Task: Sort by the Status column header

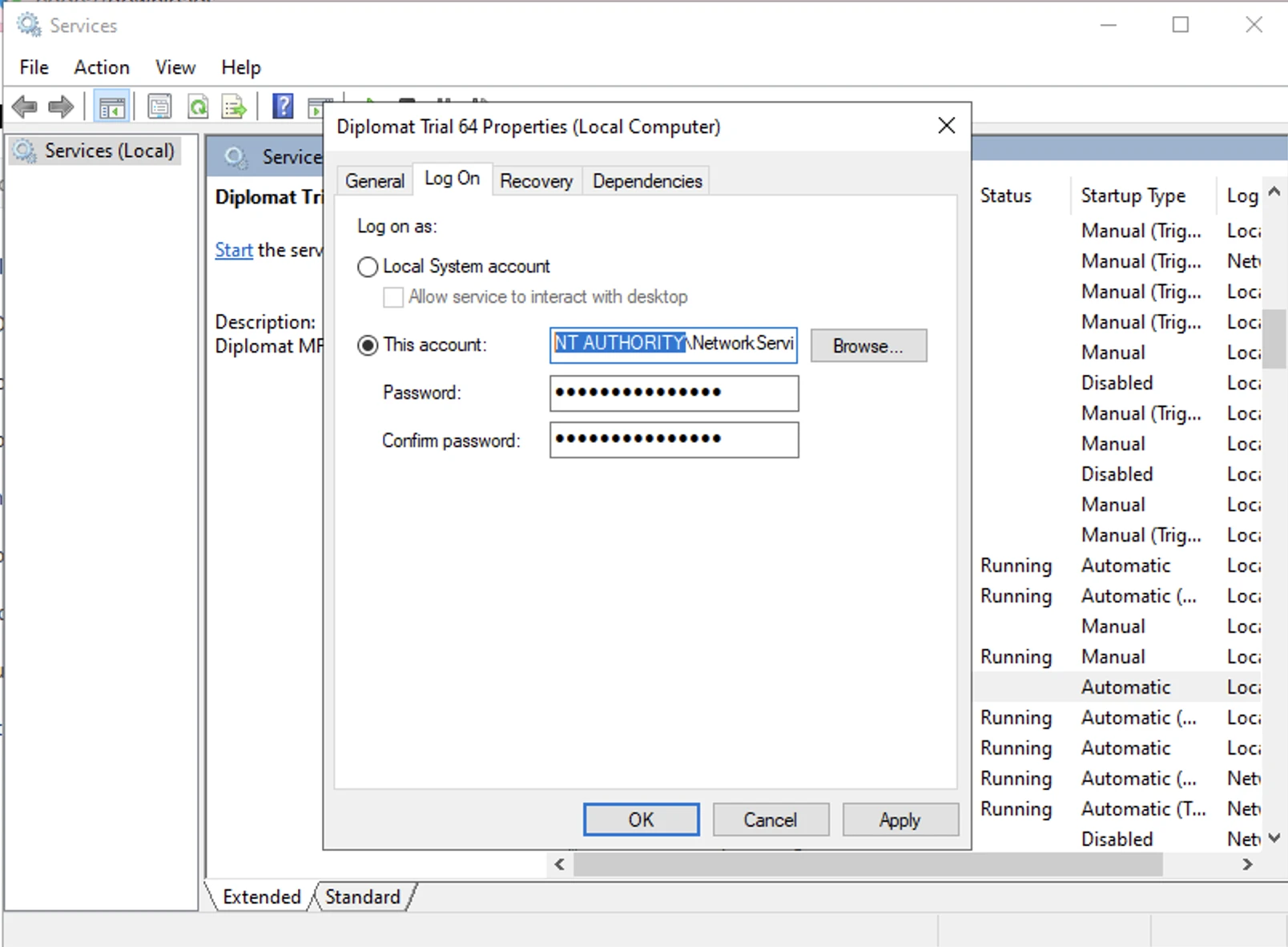Action: pyautogui.click(x=1006, y=195)
